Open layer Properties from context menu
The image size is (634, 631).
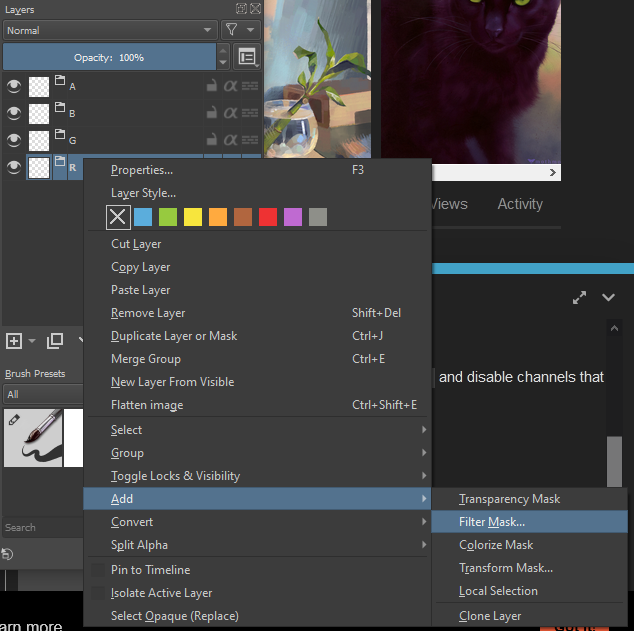pos(258,170)
